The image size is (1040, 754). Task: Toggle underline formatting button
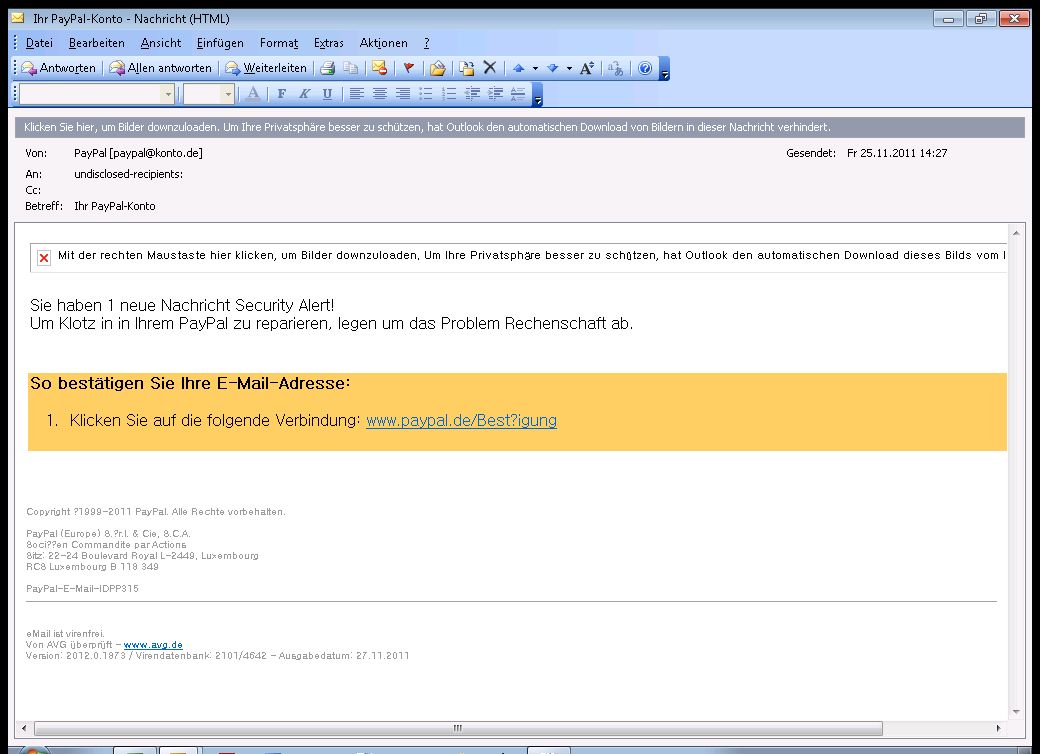[327, 94]
